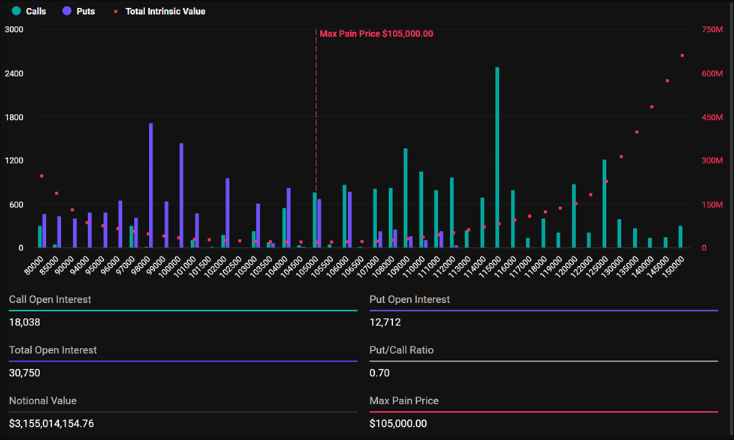This screenshot has height=440, width=734.
Task: Click the Put/Call Ratio value 0.70
Action: pyautogui.click(x=379, y=372)
